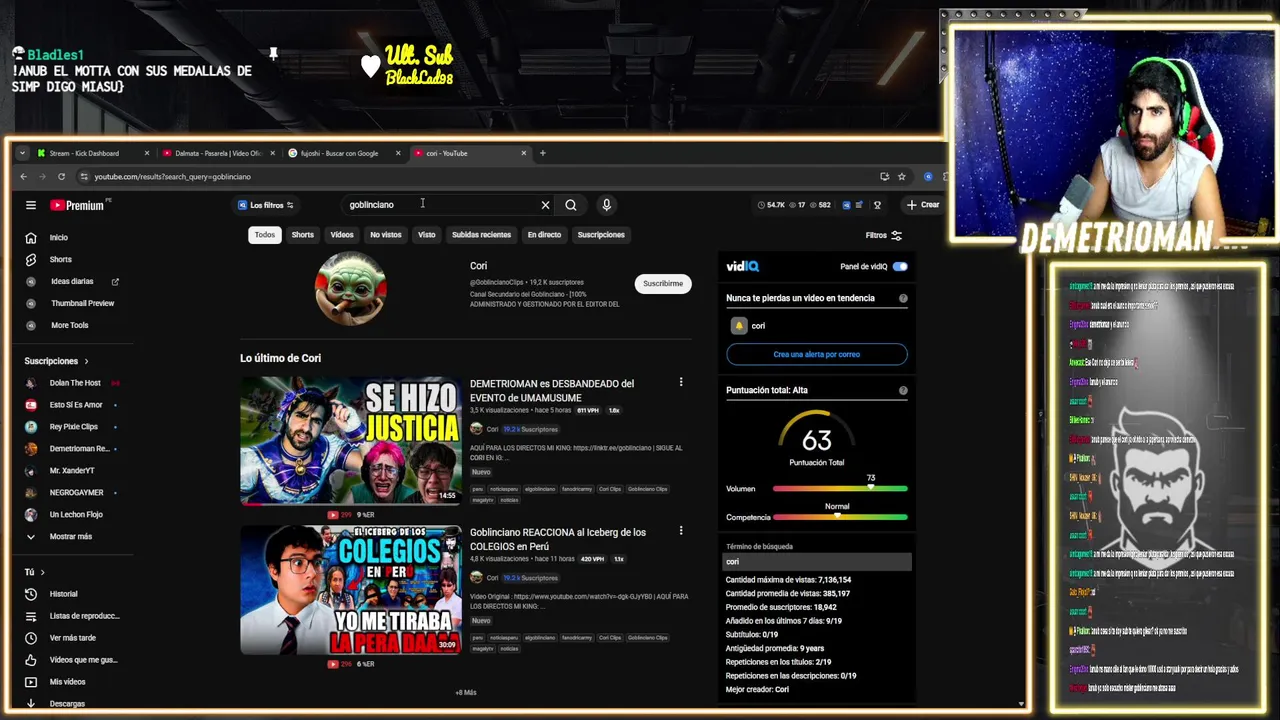Clear the search box with the X
Screen dimensions: 1280x720
(545, 205)
